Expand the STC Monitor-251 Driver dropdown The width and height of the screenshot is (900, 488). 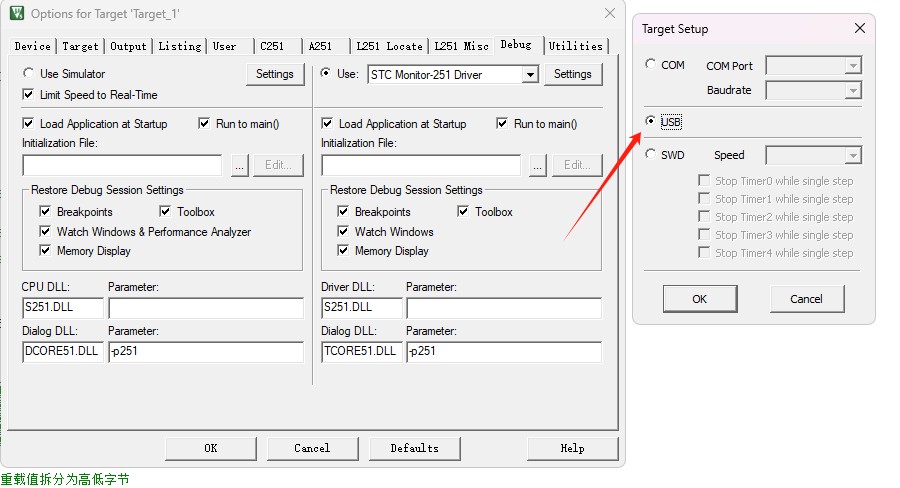[530, 75]
